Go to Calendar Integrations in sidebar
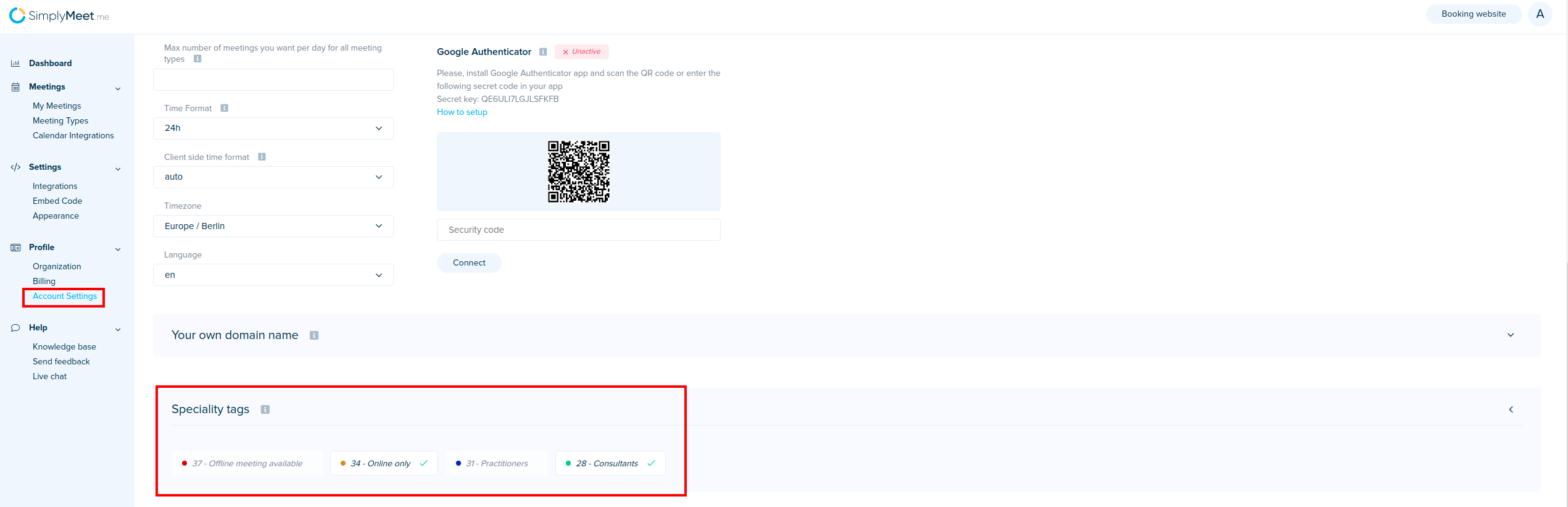 [x=73, y=135]
